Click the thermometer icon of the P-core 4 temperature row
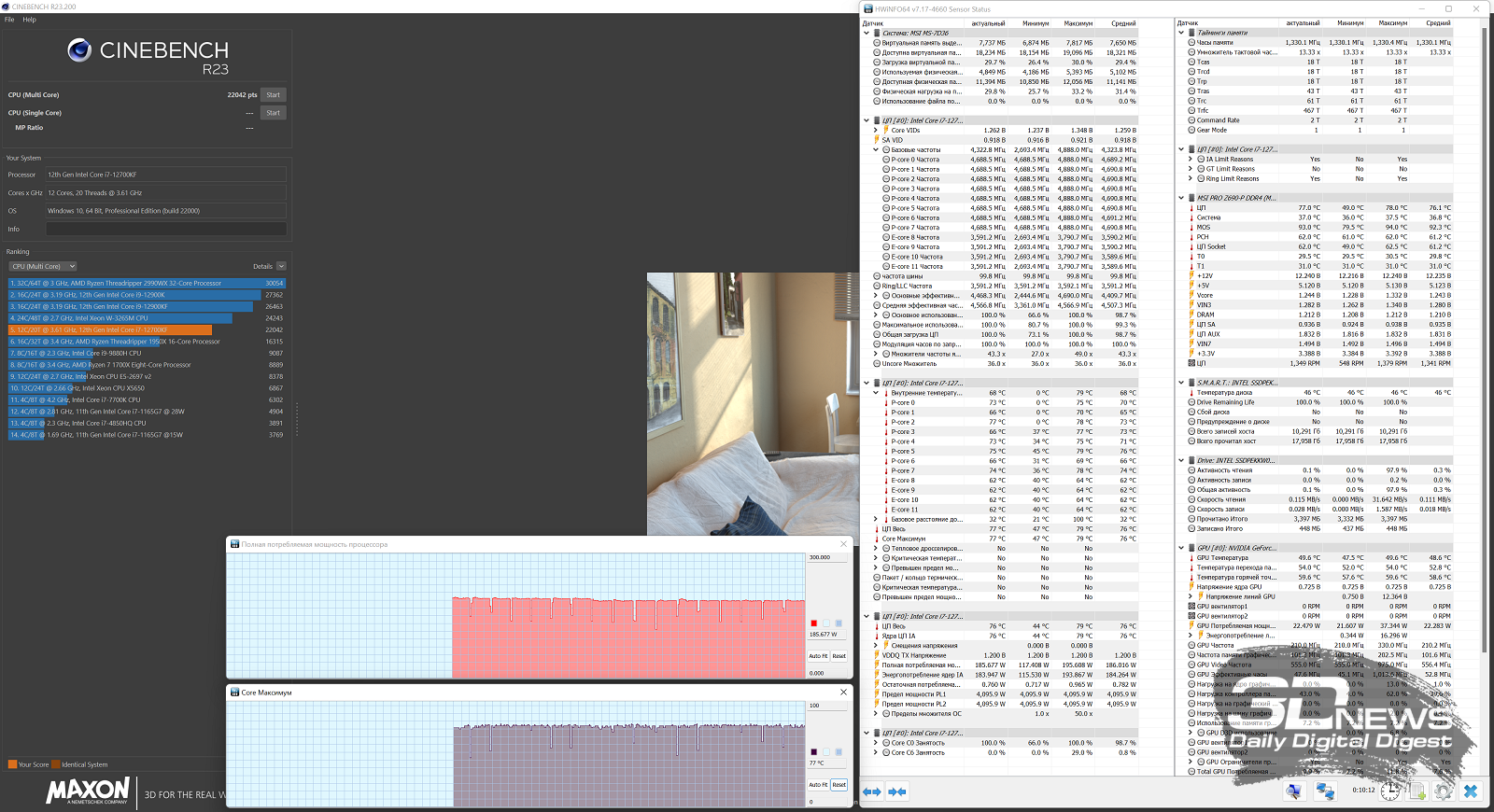Viewport: 1494px width, 812px height. pyautogui.click(x=886, y=441)
